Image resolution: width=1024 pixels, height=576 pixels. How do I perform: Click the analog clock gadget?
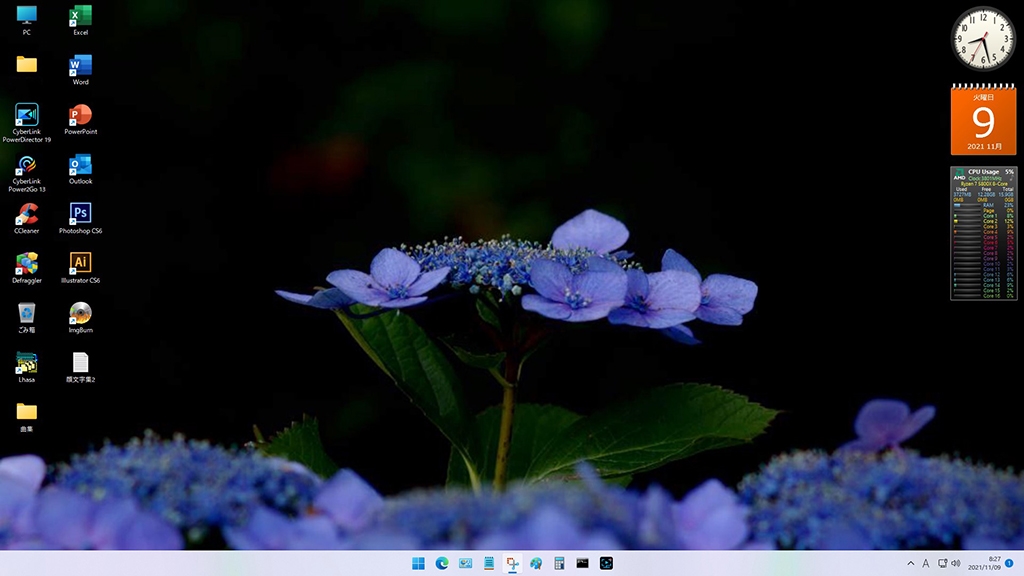click(983, 39)
